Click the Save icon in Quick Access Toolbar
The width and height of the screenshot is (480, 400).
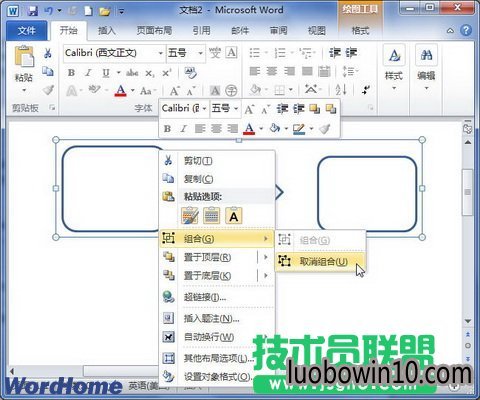click(32, 11)
